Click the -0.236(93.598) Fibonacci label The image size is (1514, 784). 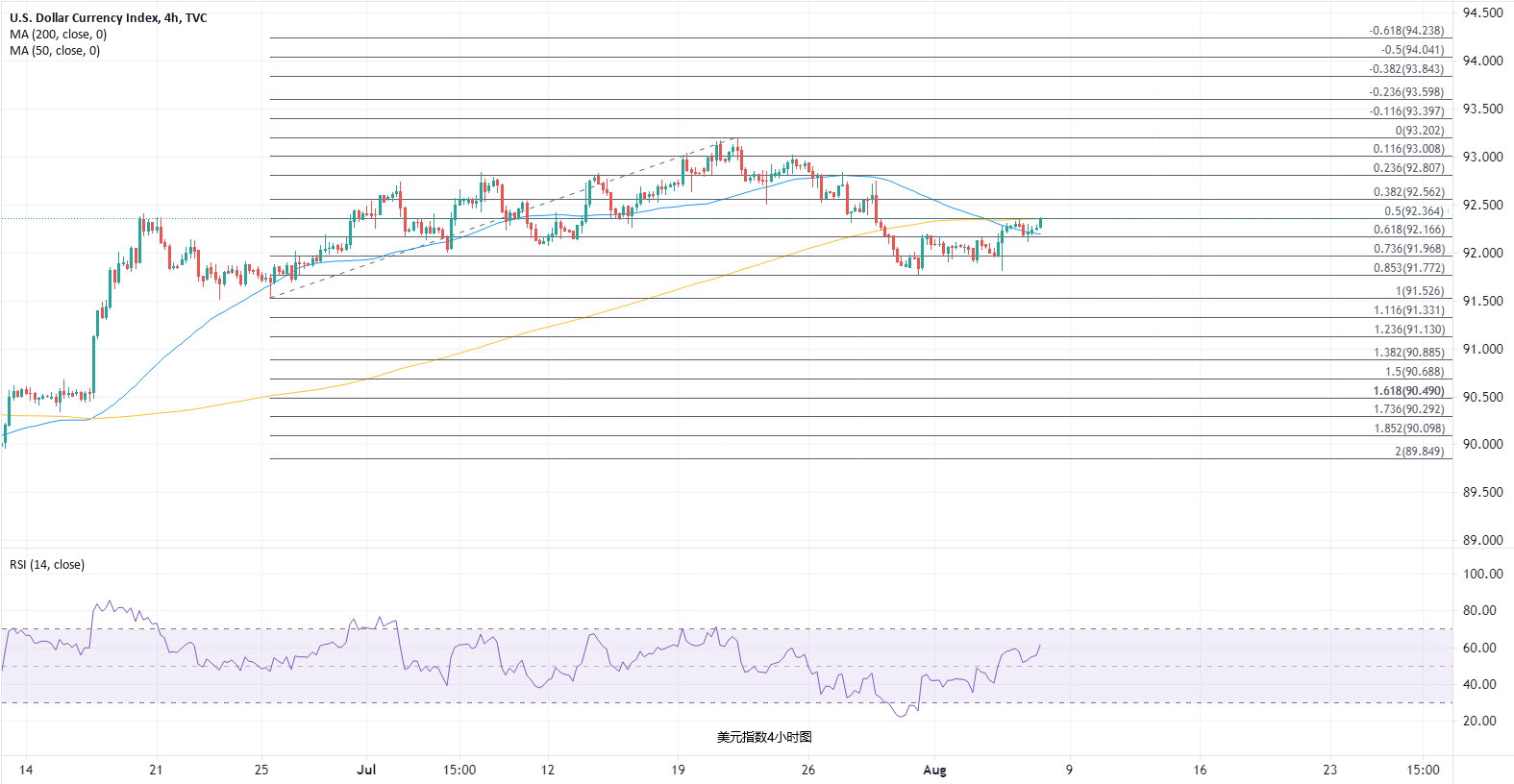pos(1406,92)
